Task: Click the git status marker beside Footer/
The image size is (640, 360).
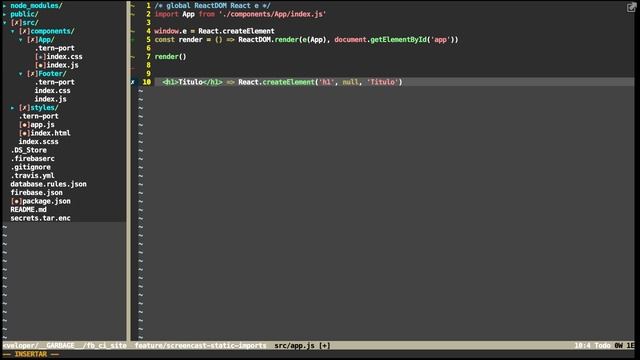Action: [32, 74]
